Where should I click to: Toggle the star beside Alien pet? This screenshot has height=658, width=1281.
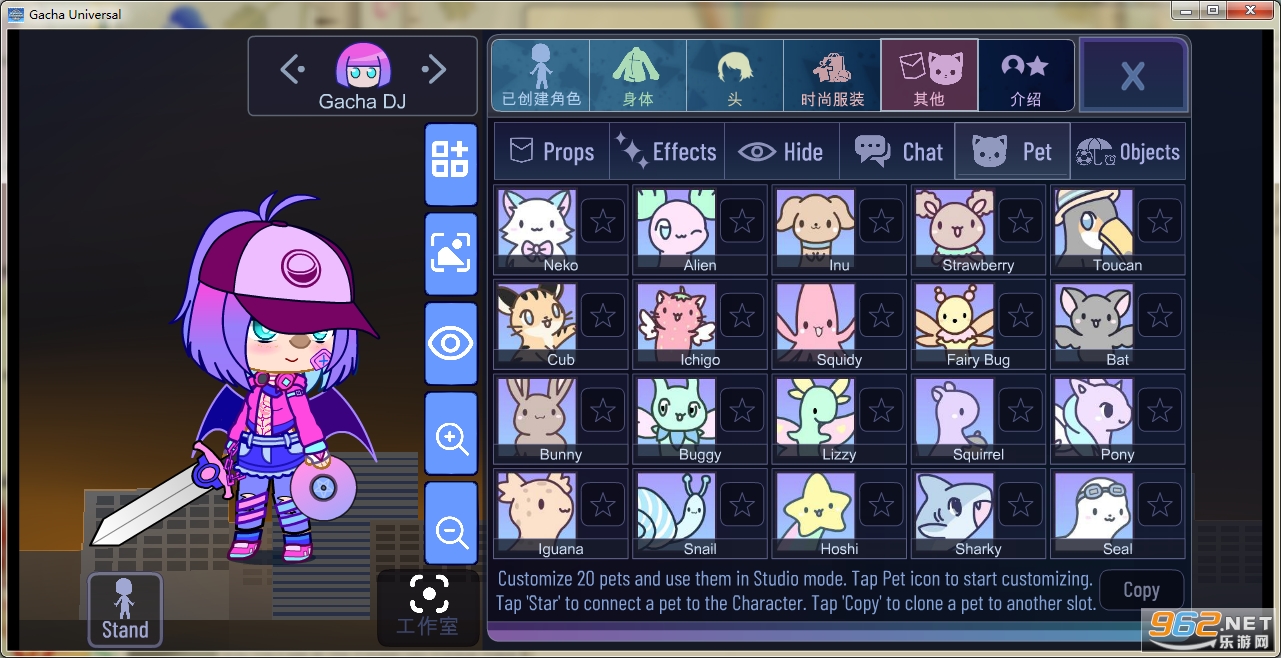point(742,221)
